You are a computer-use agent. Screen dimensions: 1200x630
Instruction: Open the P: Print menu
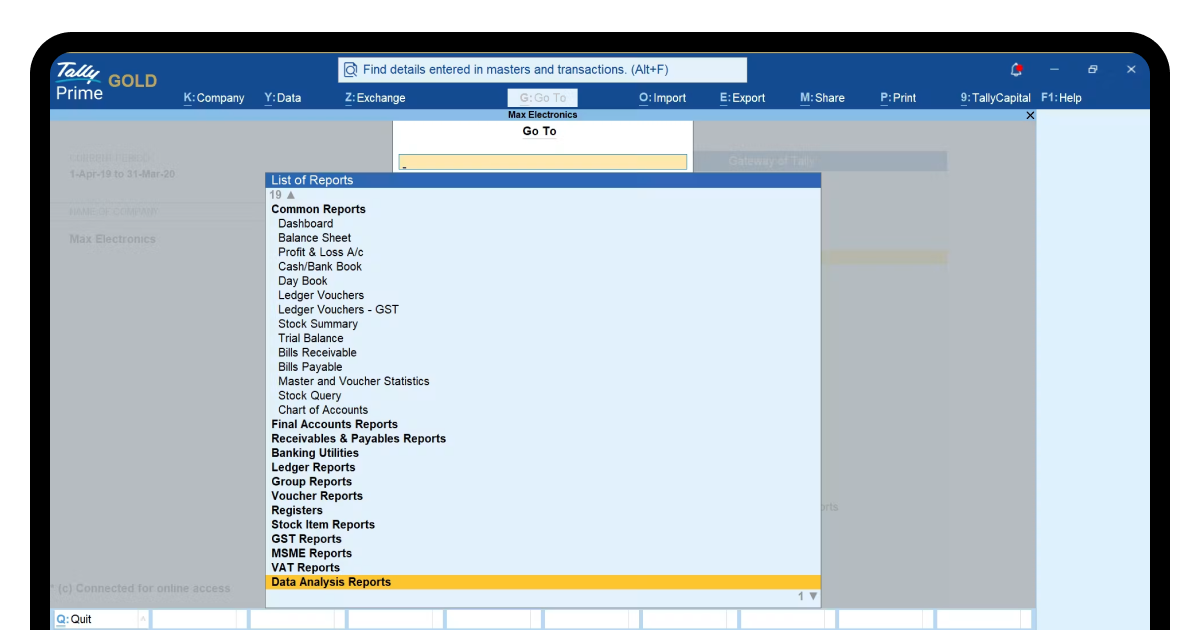point(898,98)
